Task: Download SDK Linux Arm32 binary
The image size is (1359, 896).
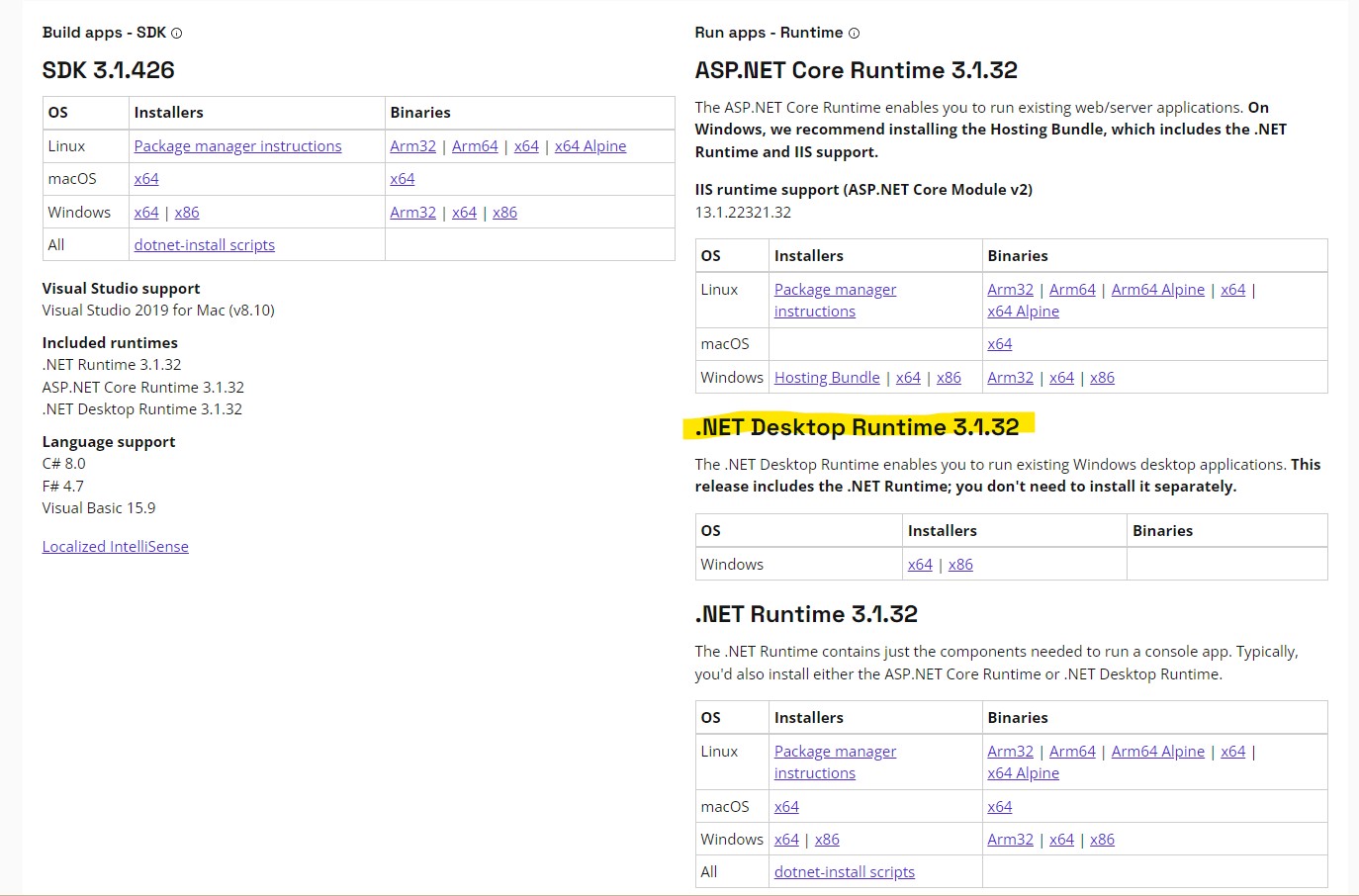Action: pyautogui.click(x=412, y=146)
